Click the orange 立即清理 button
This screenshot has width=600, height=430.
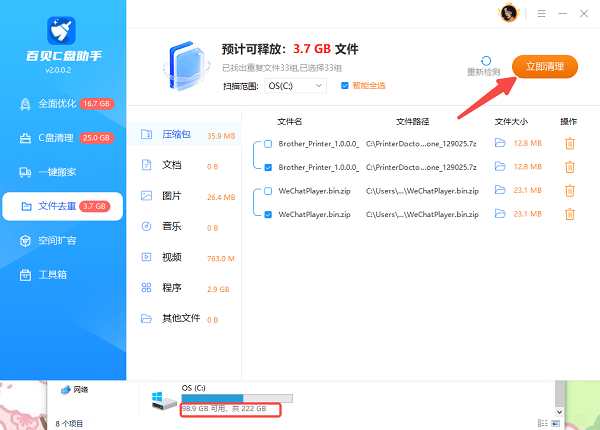(x=545, y=67)
